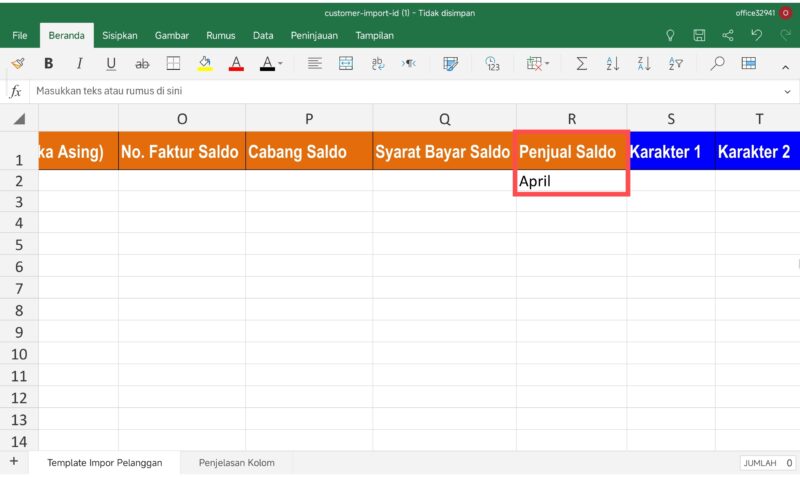Toggle bold formatting
Screen dimensions: 800x477
(48, 63)
